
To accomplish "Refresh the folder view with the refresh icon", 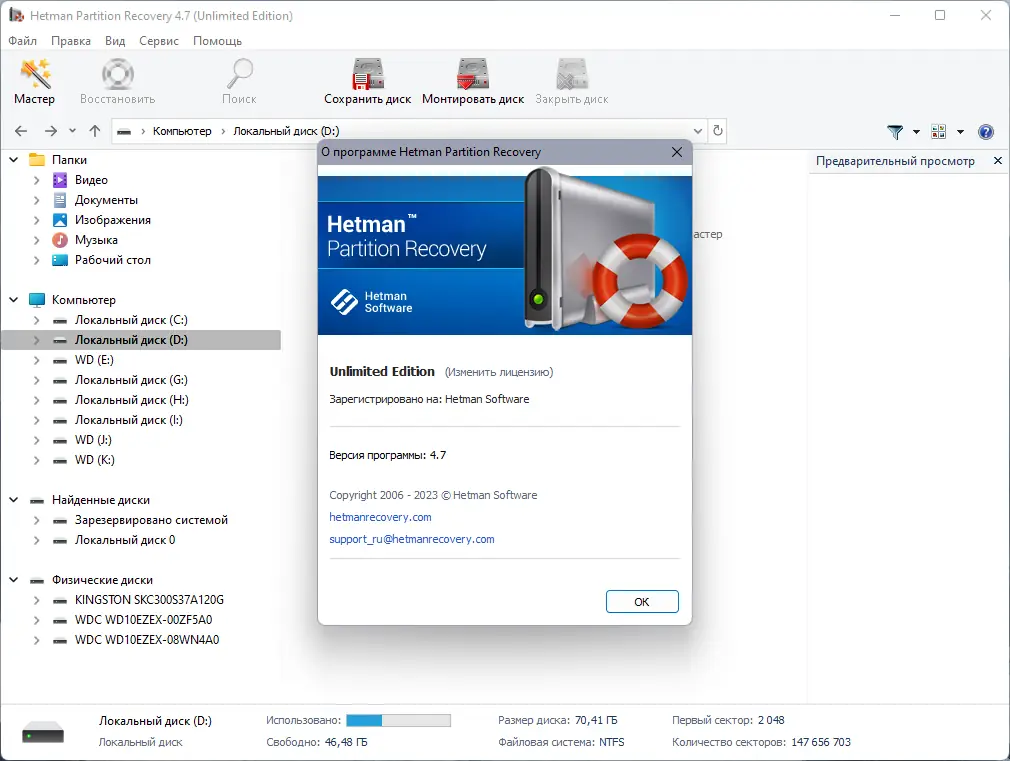I will (717, 131).
